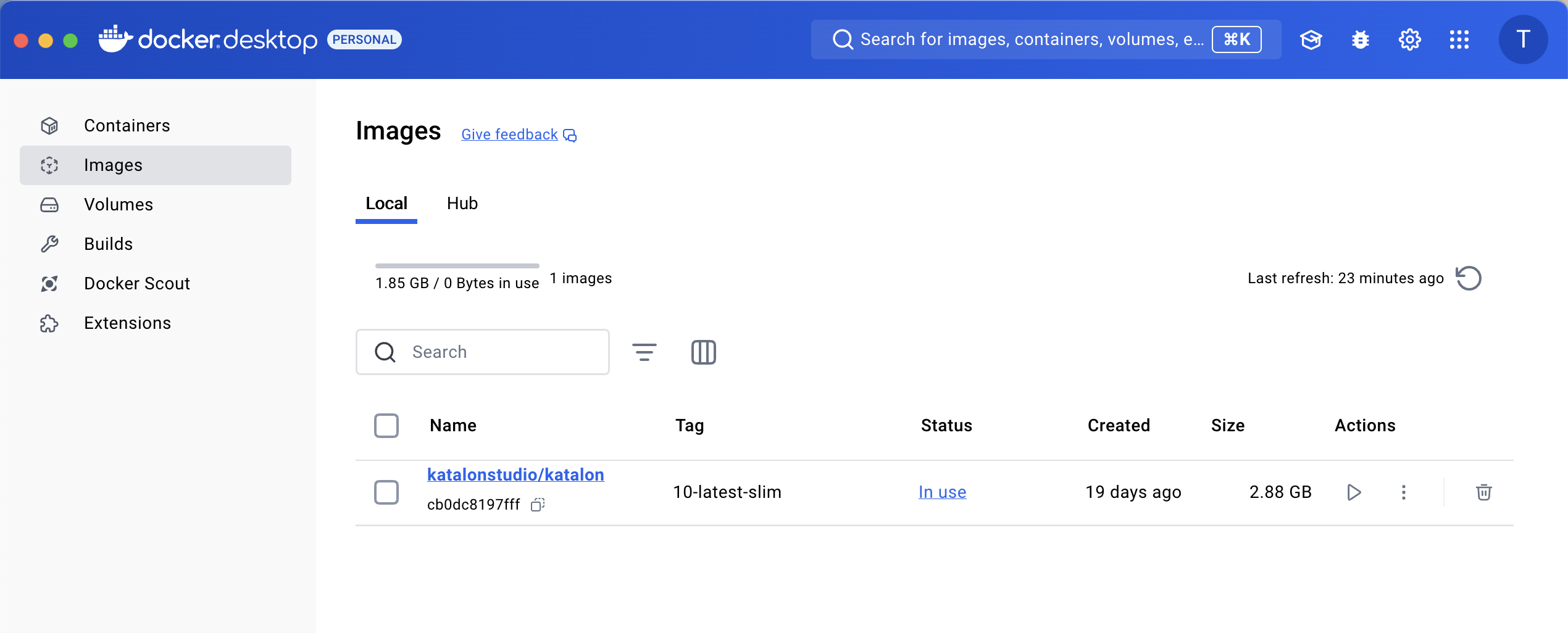This screenshot has width=1568, height=633.
Task: Refresh the images list
Action: pos(1469,278)
